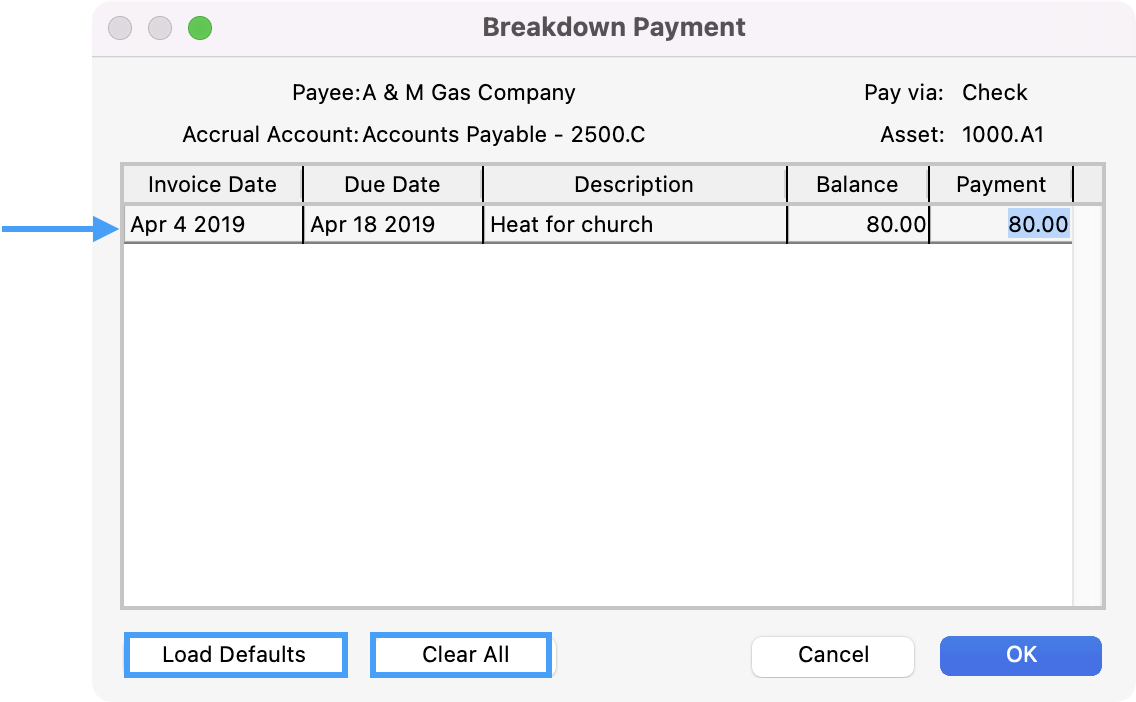Screen dimensions: 1136x702
Task: Cancel the Breakdown Payment dialog
Action: (x=833, y=656)
